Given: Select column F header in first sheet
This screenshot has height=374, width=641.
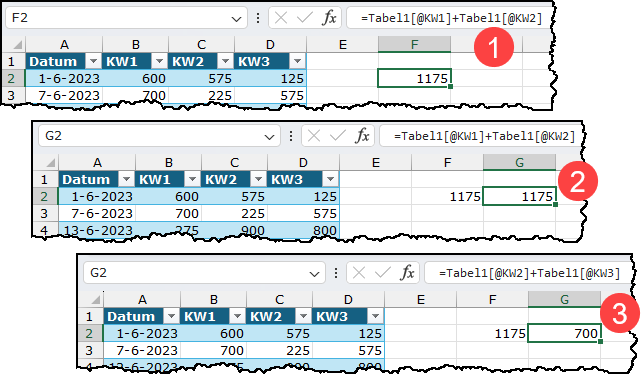Looking at the screenshot, I should (415, 44).
